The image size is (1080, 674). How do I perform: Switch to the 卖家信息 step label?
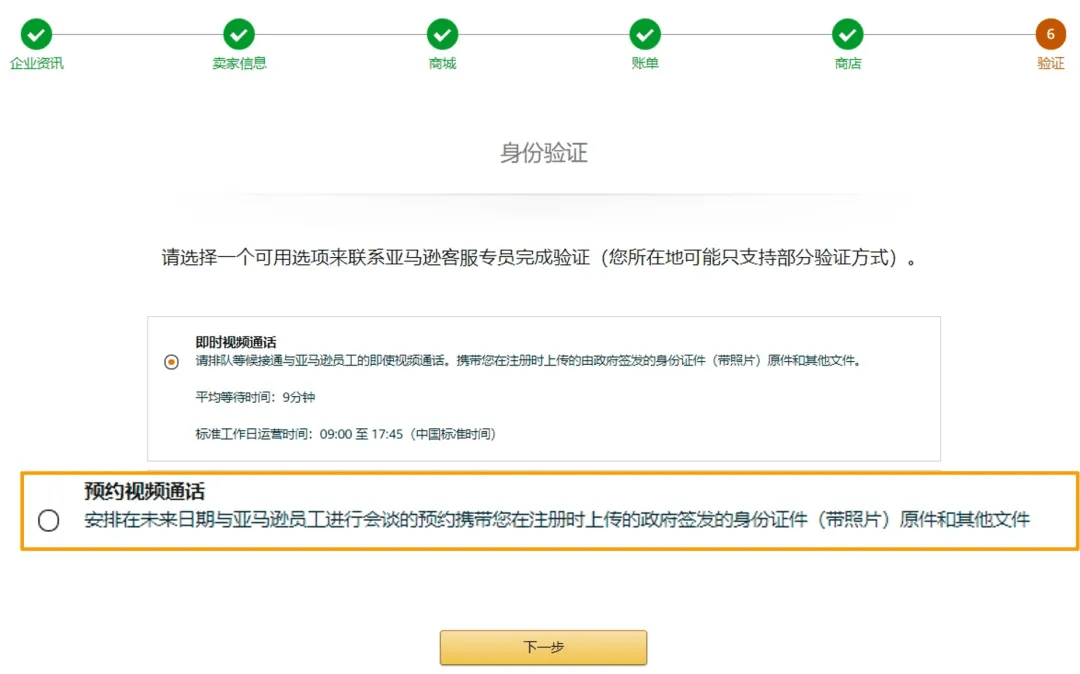tap(239, 64)
